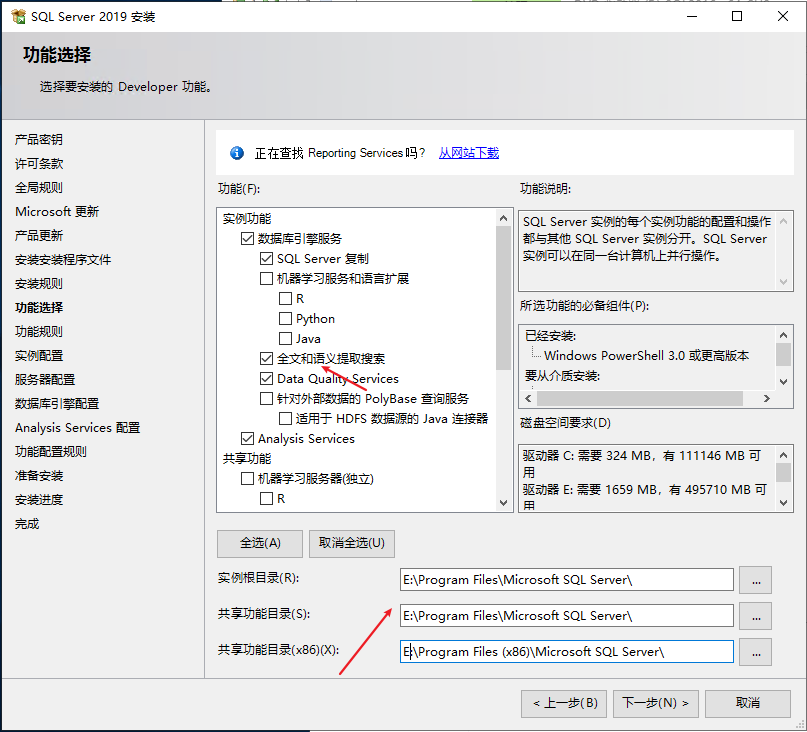Click the 全选(A) button
This screenshot has height=732, width=807.
[x=260, y=544]
